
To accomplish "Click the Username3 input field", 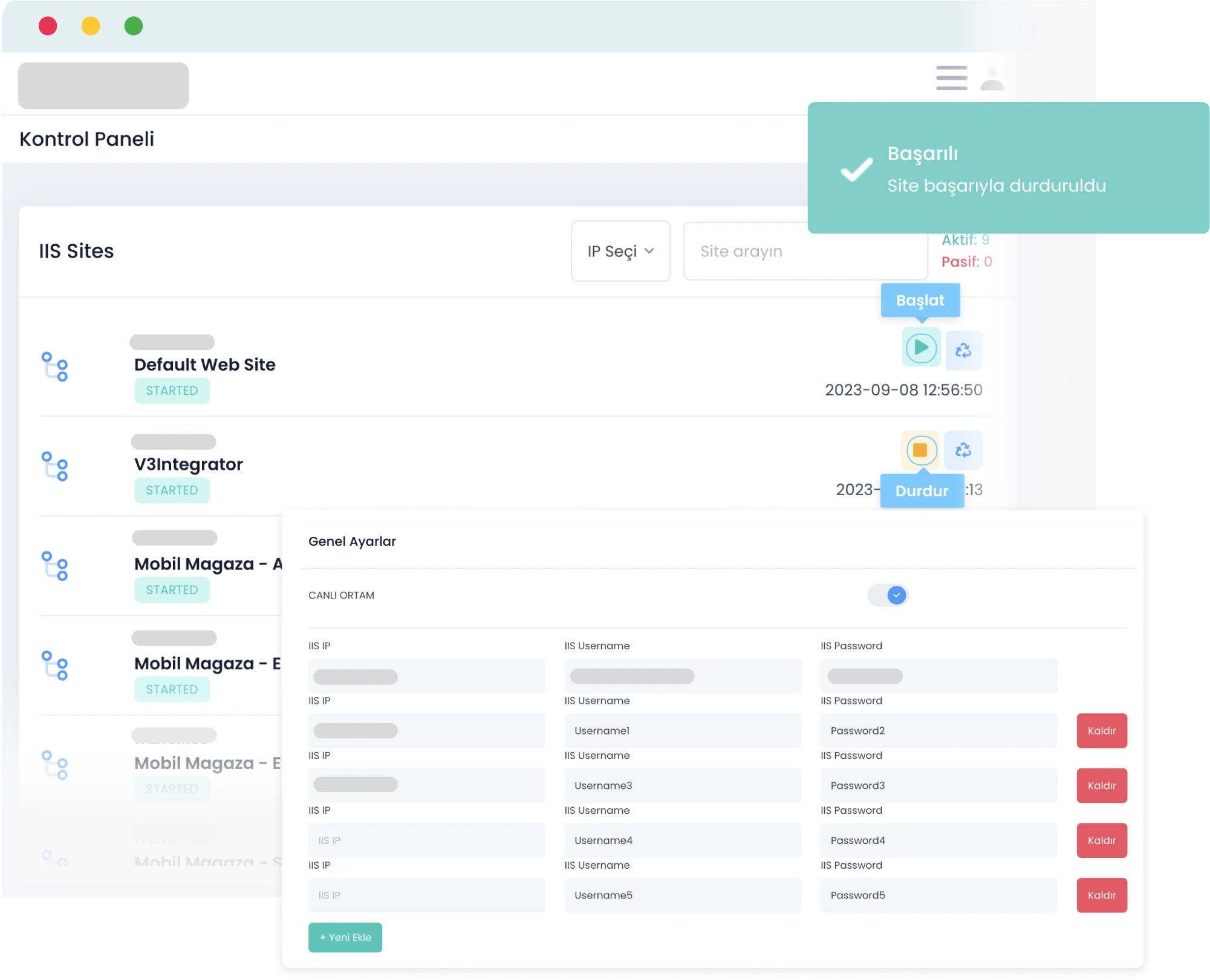I will (683, 786).
